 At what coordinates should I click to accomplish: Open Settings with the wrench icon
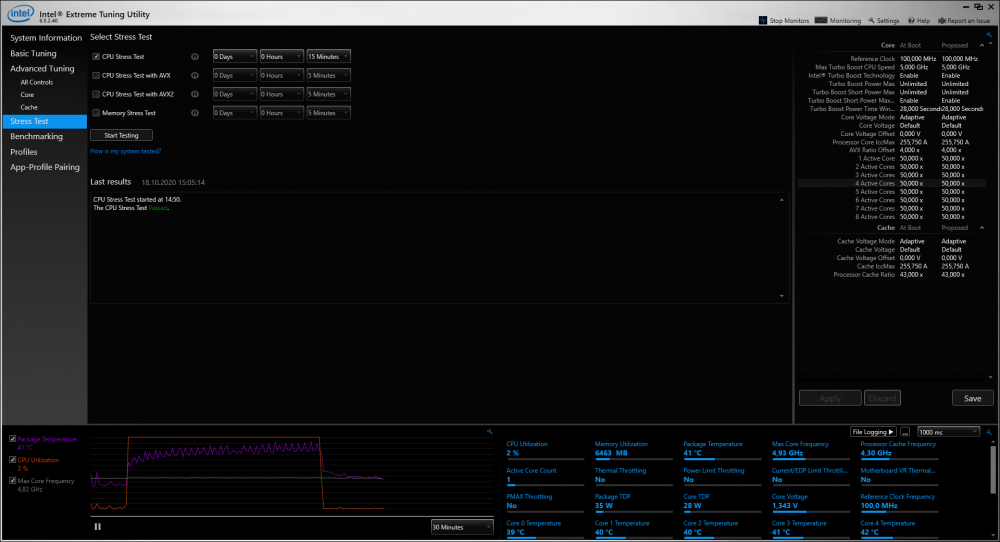[x=870, y=20]
